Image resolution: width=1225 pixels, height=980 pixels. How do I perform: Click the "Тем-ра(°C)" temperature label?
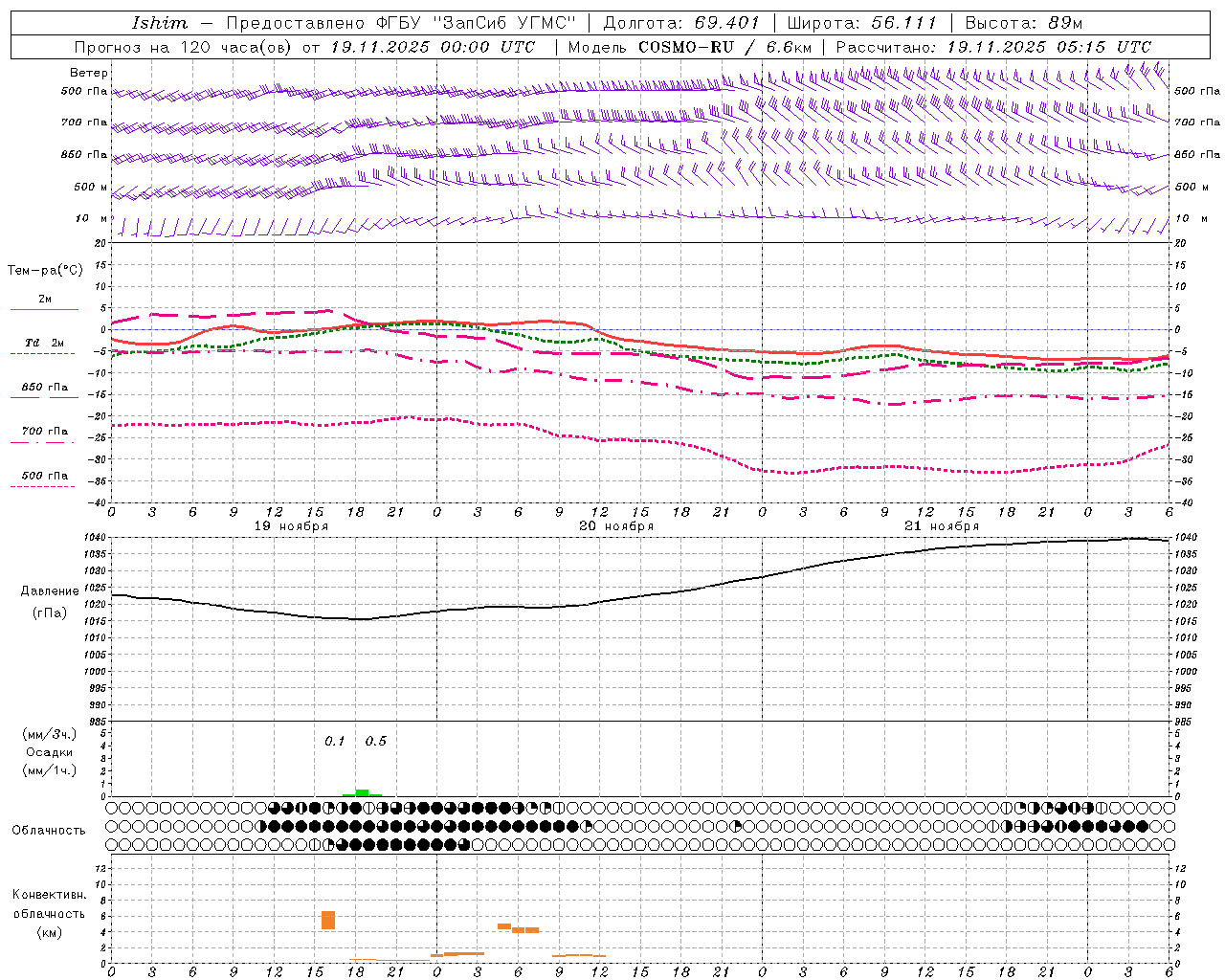point(45,271)
